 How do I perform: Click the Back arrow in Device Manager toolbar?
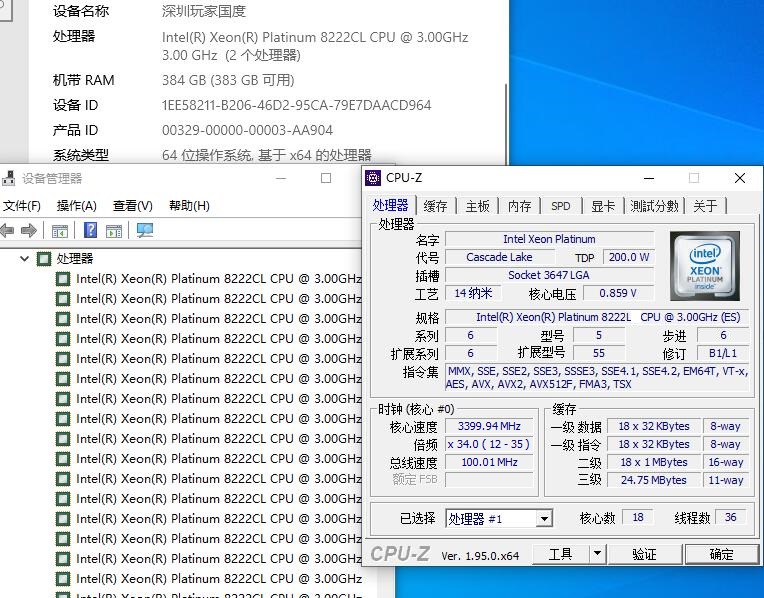(x=6, y=230)
